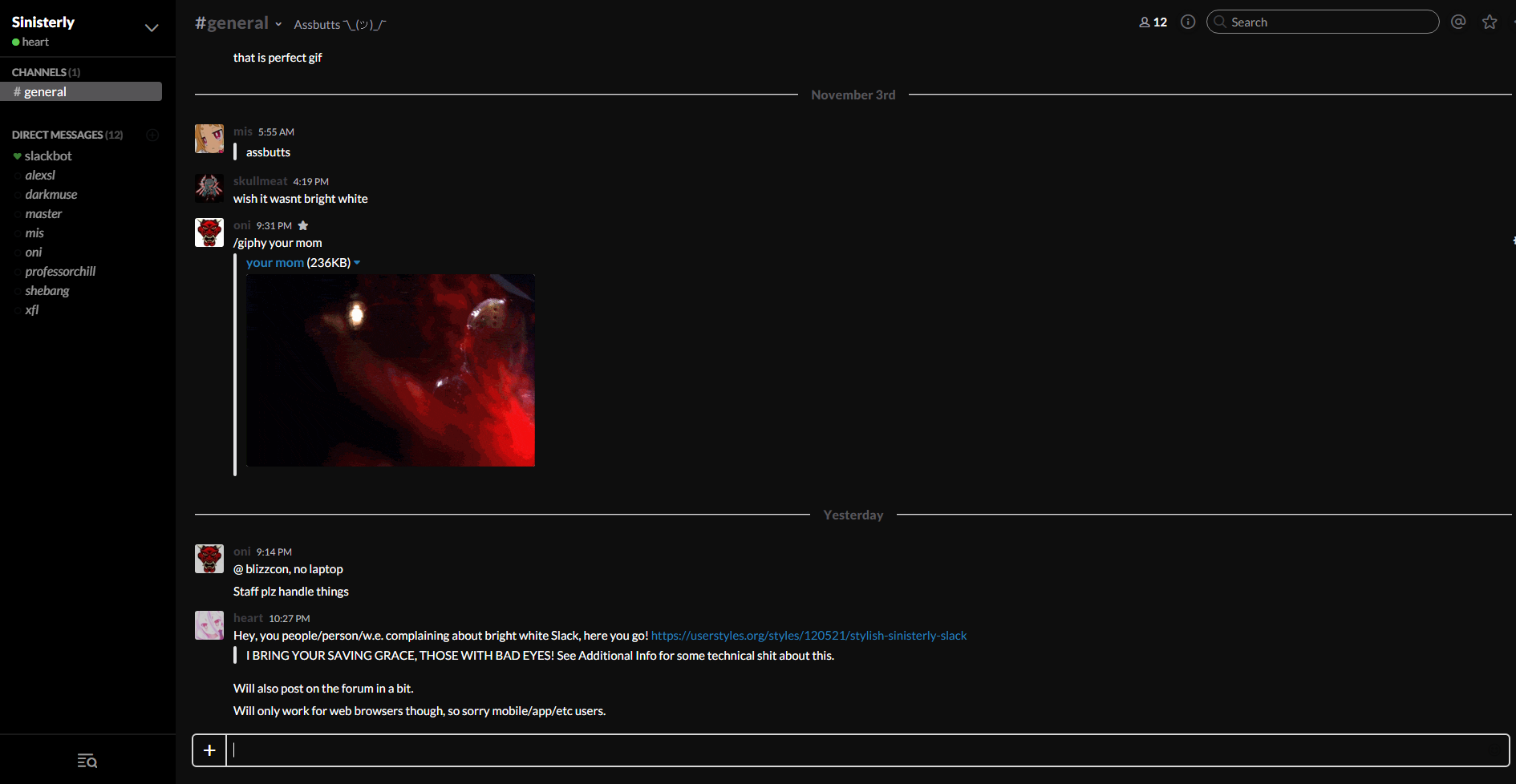Open starred items with the star icon
The width and height of the screenshot is (1516, 784).
1490,22
